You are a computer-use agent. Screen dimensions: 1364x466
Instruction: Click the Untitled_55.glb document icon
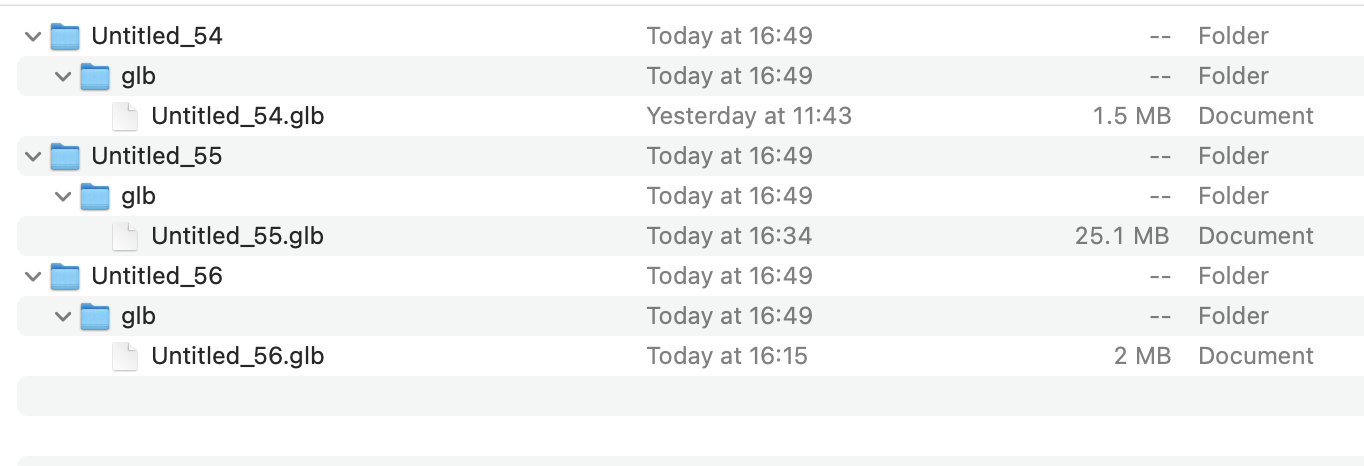[125, 237]
